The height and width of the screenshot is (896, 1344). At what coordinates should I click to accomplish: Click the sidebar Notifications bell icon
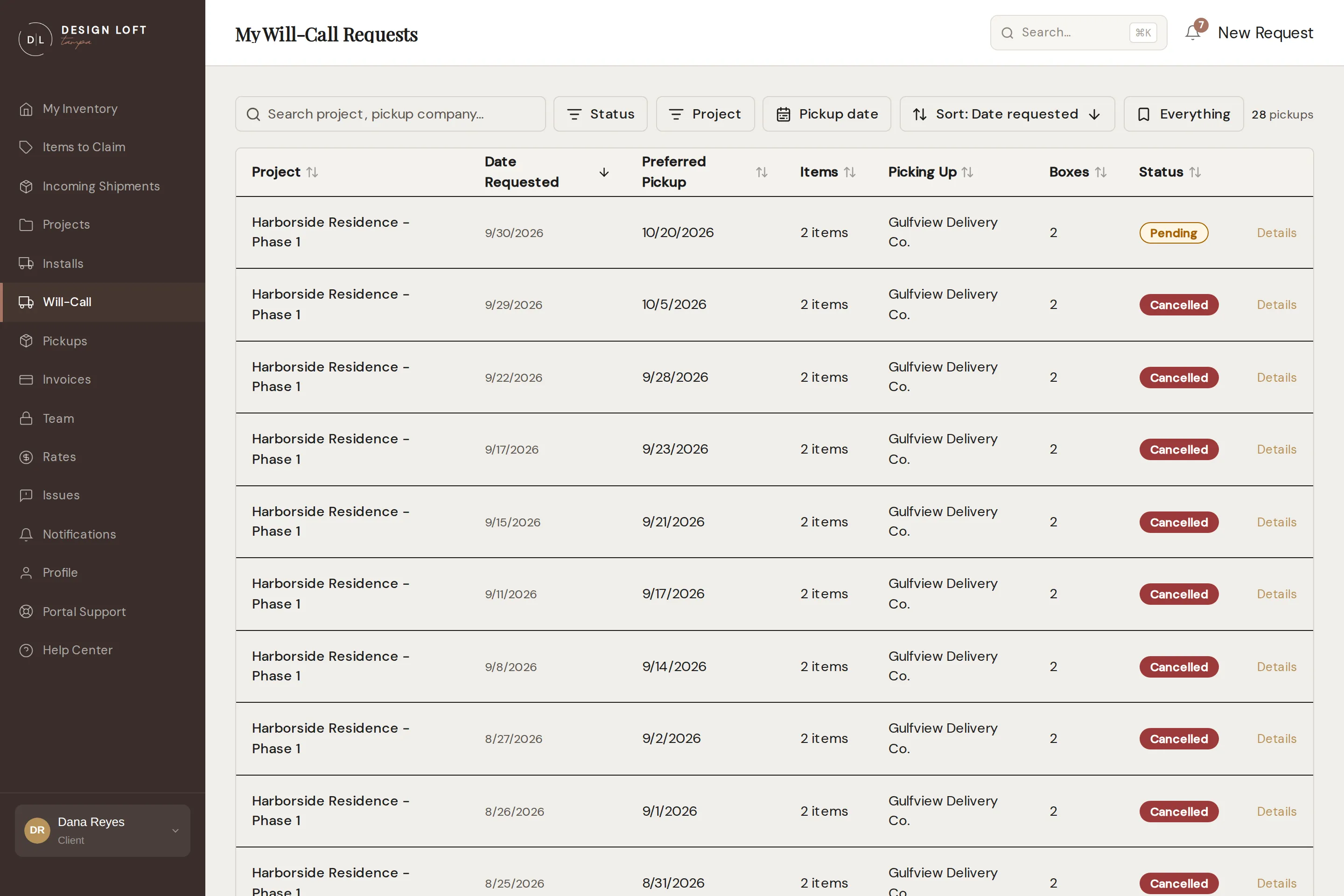coord(26,534)
